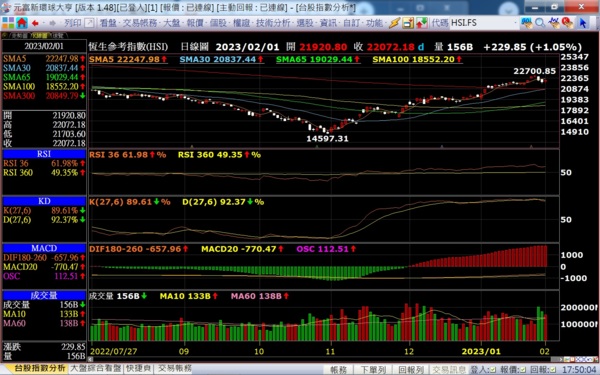Click the blue cursor pointer icon
The height and width of the screenshot is (375, 600).
[x=582, y=23]
